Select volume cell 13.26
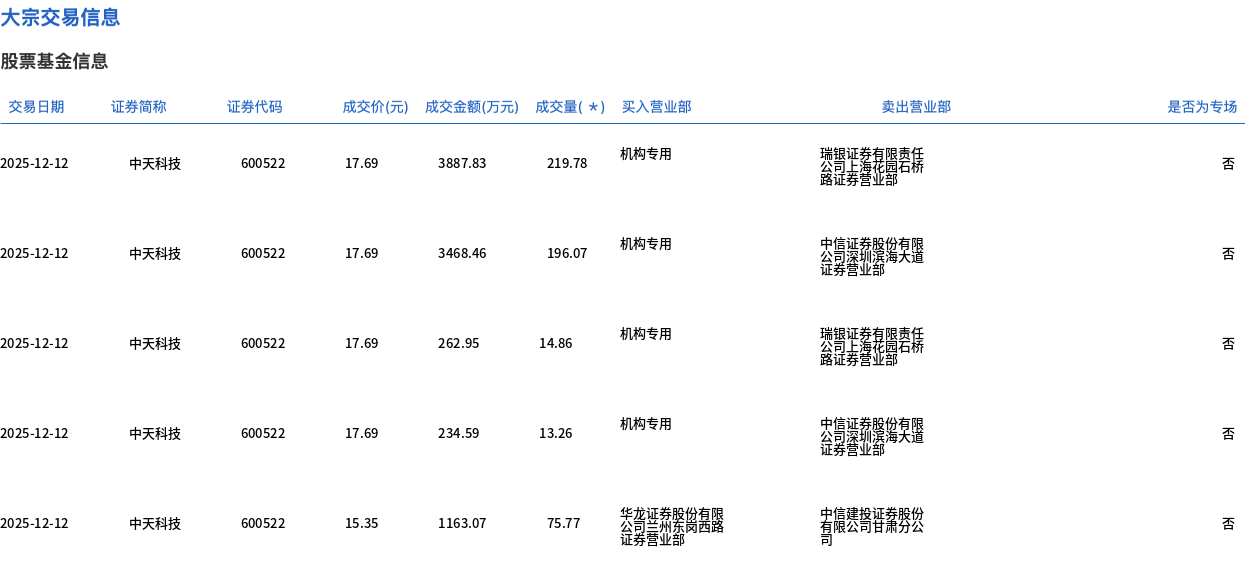The height and width of the screenshot is (574, 1245). [556, 433]
